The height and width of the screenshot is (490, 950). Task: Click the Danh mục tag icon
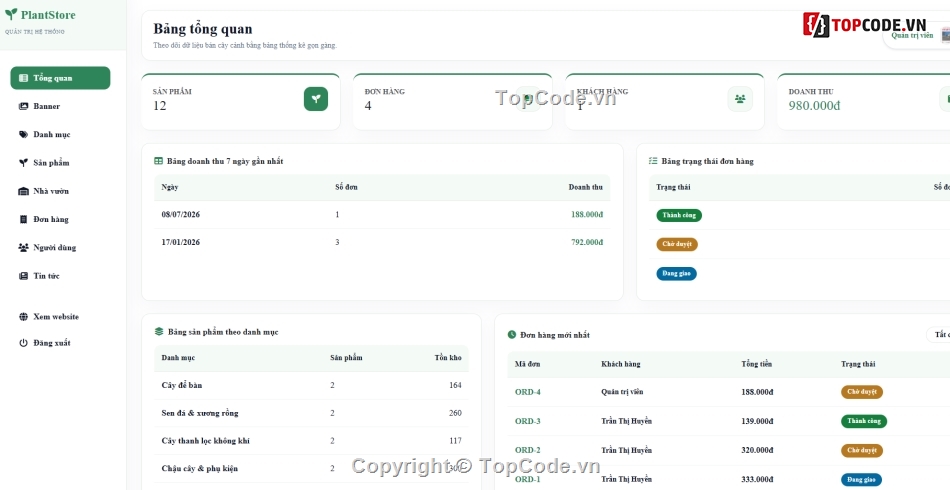[x=24, y=134]
